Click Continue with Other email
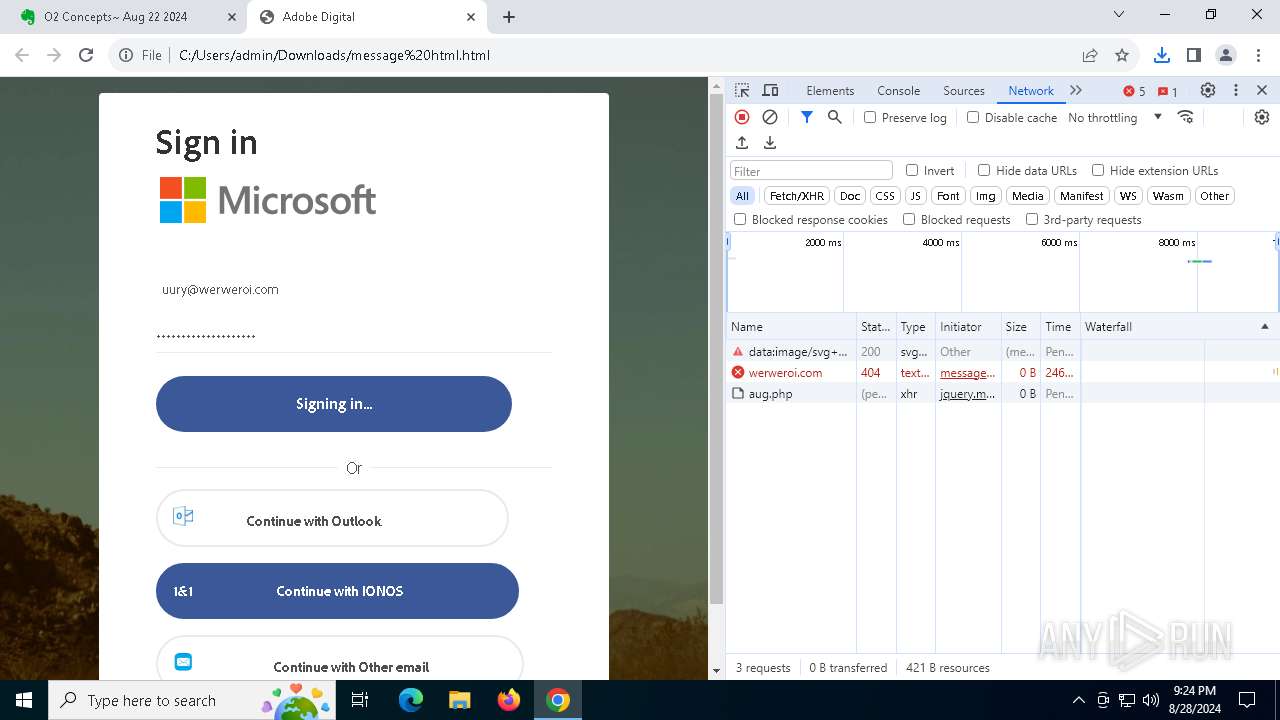Viewport: 1280px width, 720px height. (x=340, y=660)
